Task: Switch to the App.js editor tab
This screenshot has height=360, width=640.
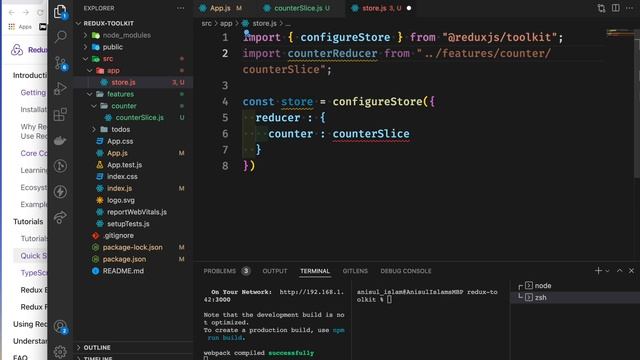Action: click(220, 8)
